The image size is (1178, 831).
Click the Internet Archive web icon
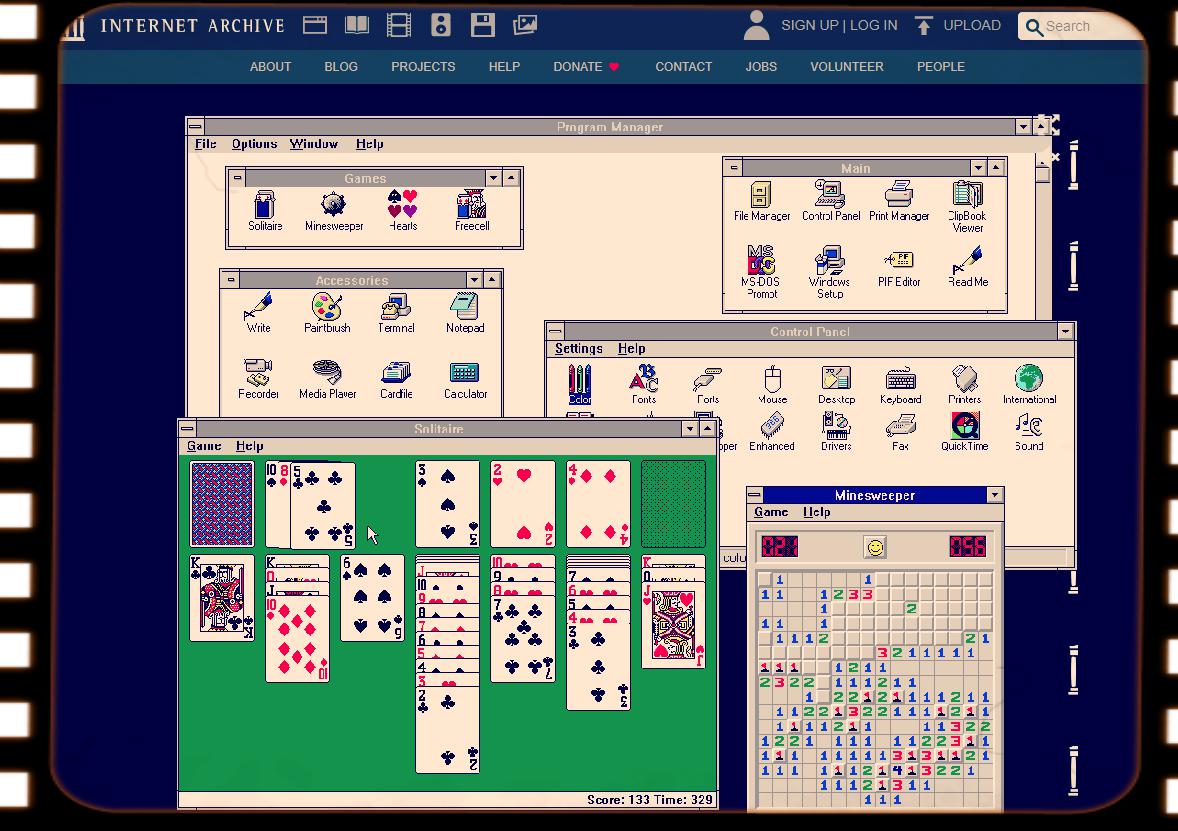coord(315,25)
